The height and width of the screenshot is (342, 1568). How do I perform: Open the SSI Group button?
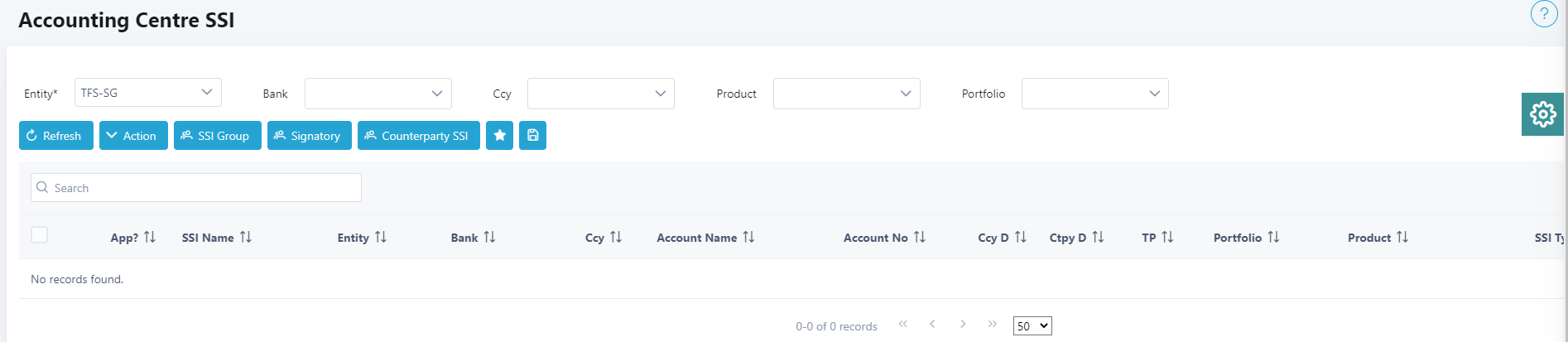point(217,136)
